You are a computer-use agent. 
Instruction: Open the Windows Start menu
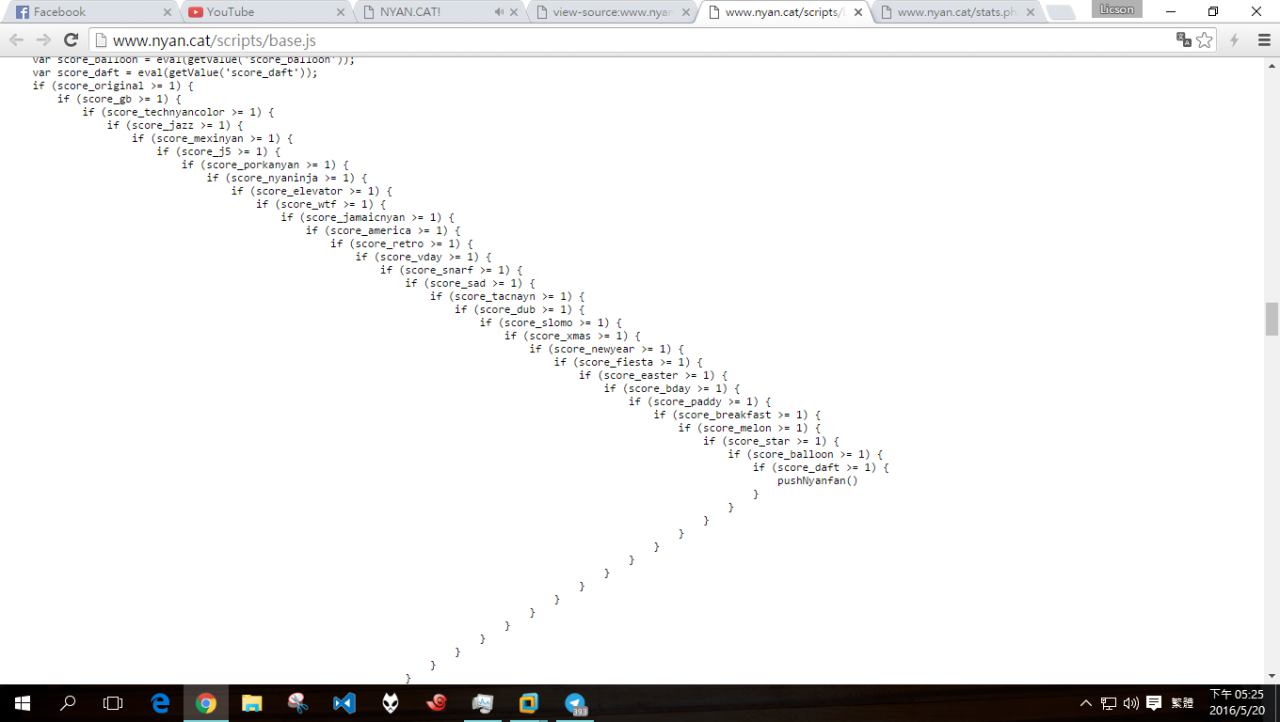pyautogui.click(x=22, y=703)
